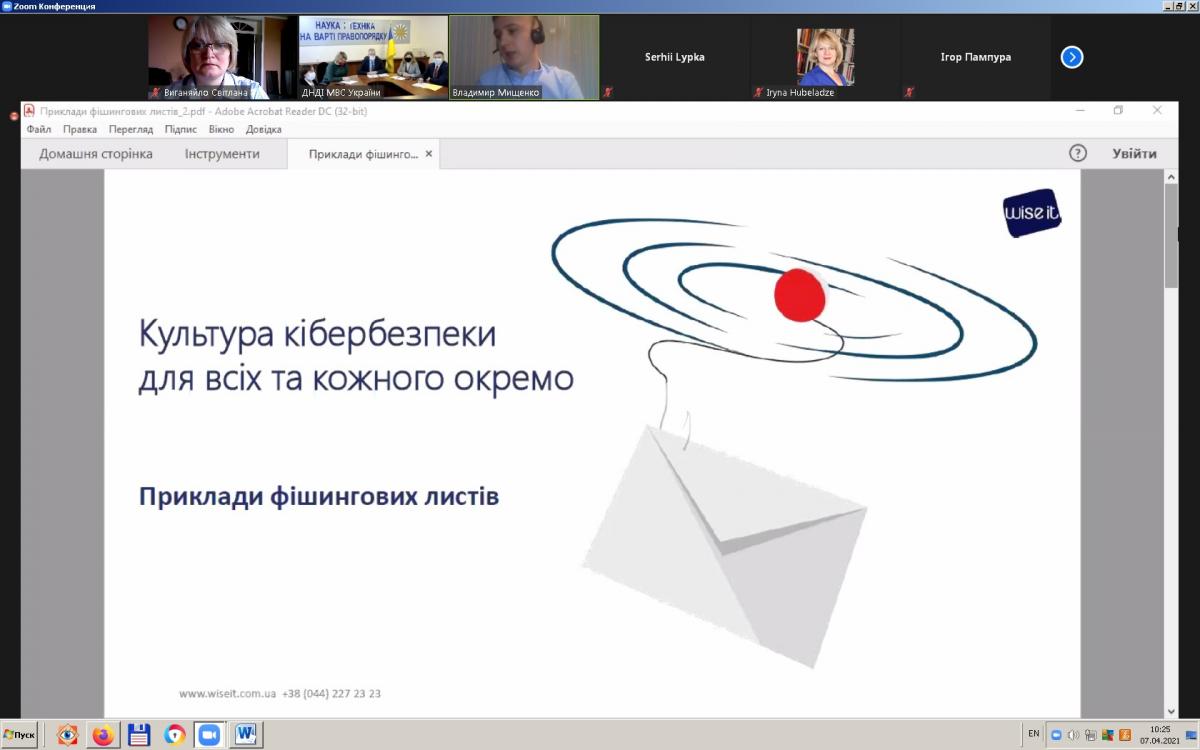Image resolution: width=1200 pixels, height=750 pixels.
Task: Open the Firefox taskbar icon
Action: pyautogui.click(x=103, y=735)
